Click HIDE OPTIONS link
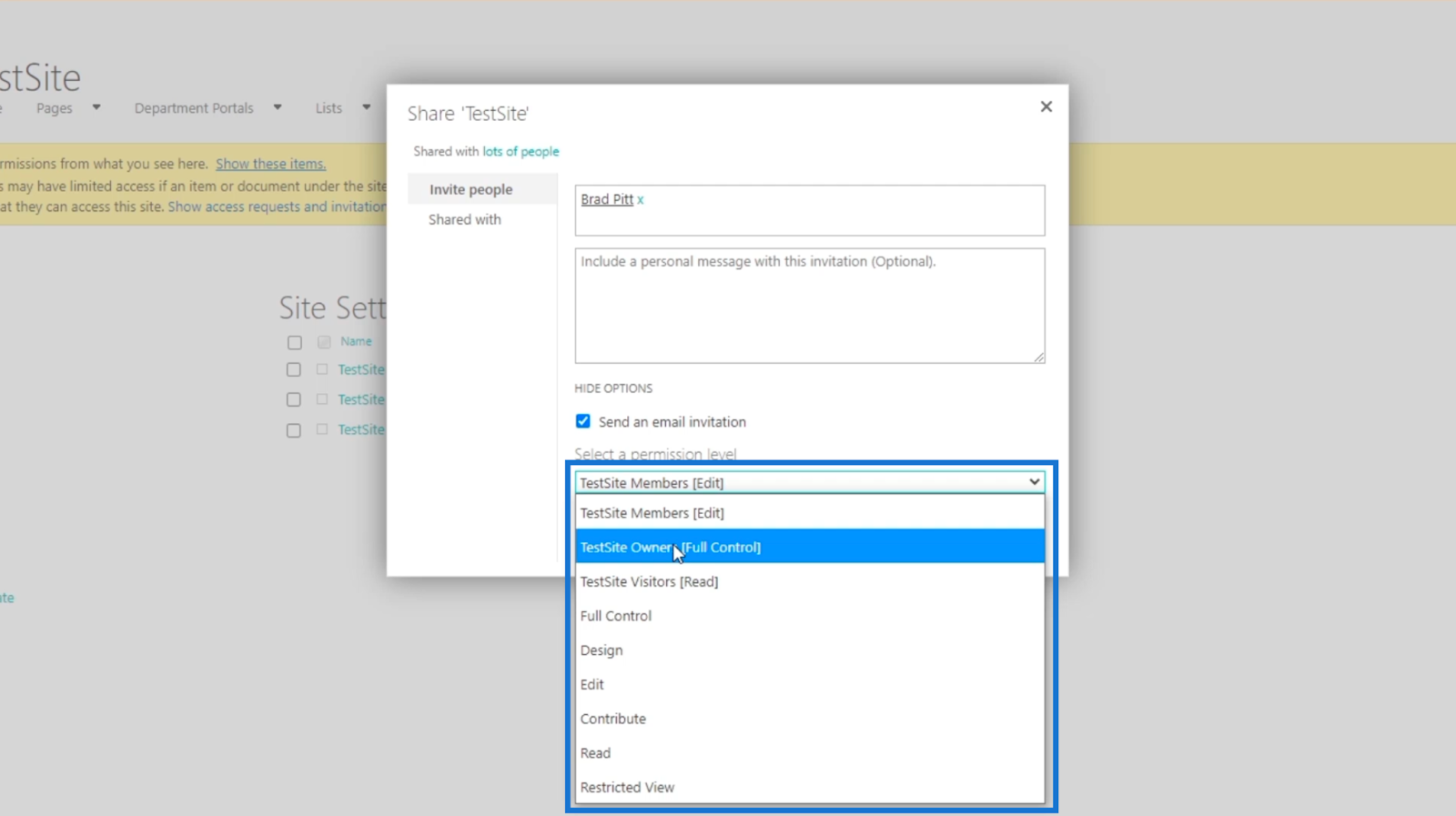The height and width of the screenshot is (816, 1456). click(613, 388)
